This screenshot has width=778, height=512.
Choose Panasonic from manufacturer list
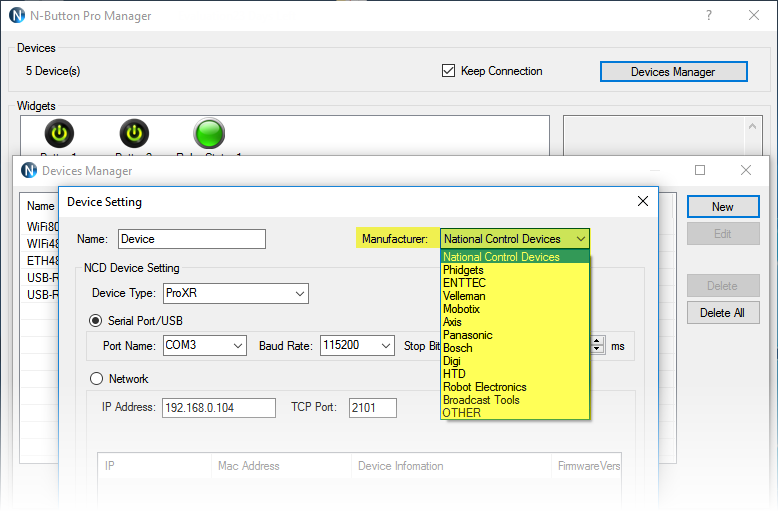[515, 335]
